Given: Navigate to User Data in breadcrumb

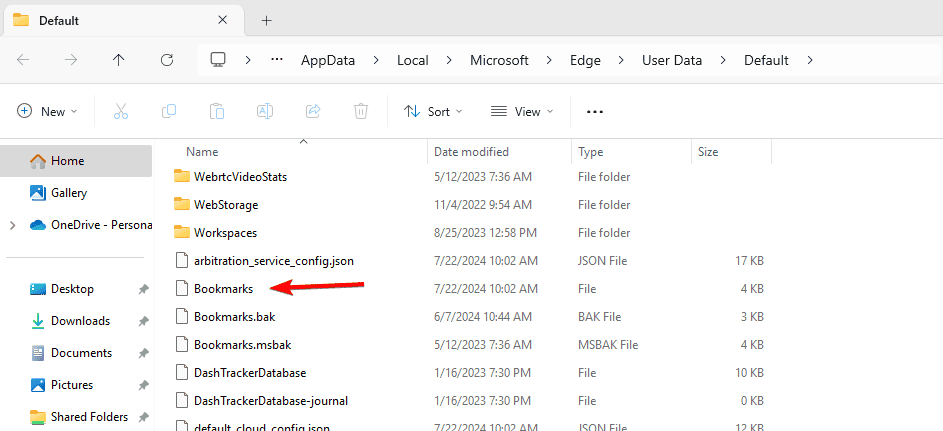Looking at the screenshot, I should pyautogui.click(x=672, y=60).
